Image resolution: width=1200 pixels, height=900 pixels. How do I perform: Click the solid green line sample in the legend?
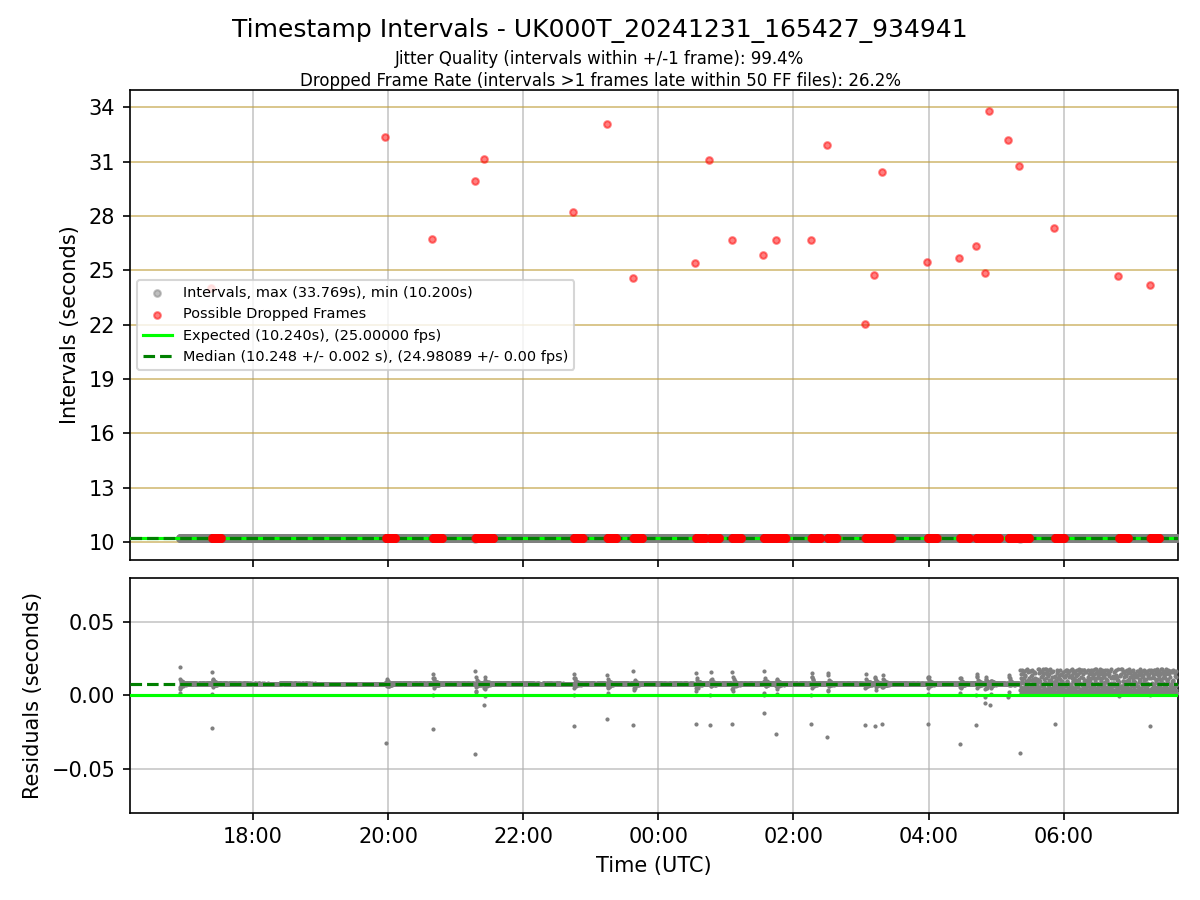click(155, 335)
